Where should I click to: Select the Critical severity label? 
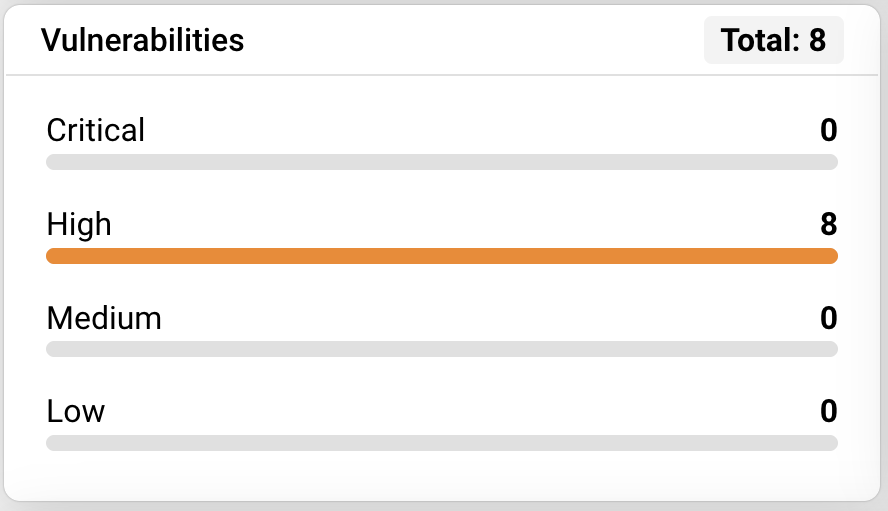tap(96, 130)
